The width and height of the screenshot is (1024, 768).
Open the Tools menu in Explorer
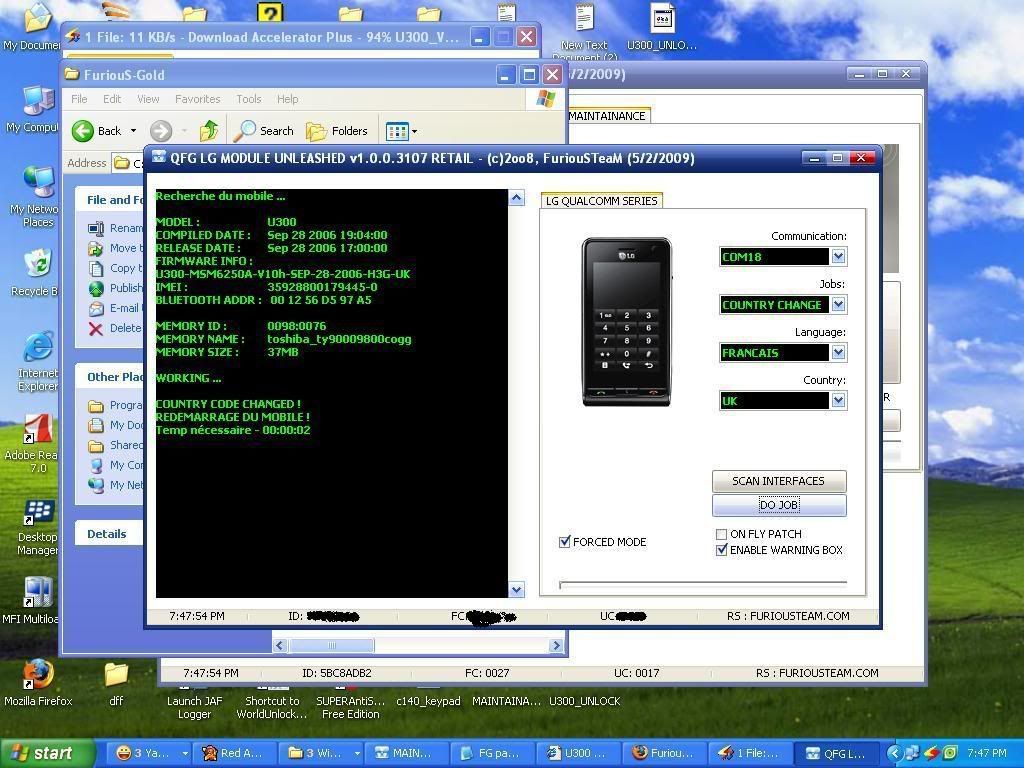pyautogui.click(x=249, y=99)
